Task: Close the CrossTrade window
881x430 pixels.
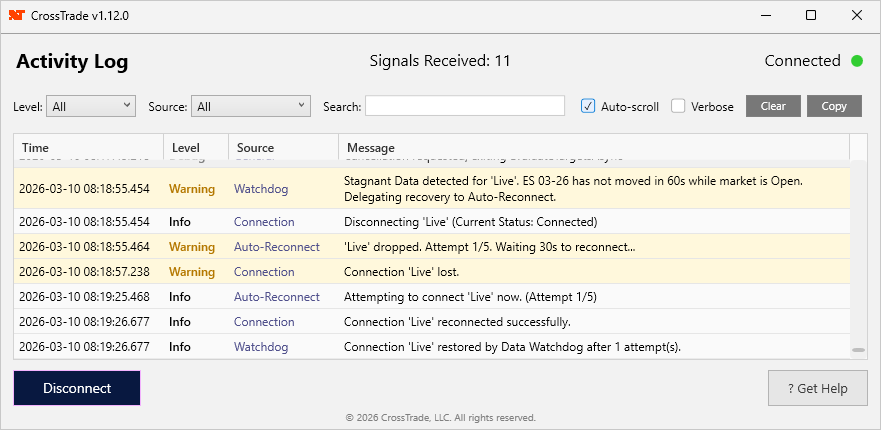Action: pos(857,15)
